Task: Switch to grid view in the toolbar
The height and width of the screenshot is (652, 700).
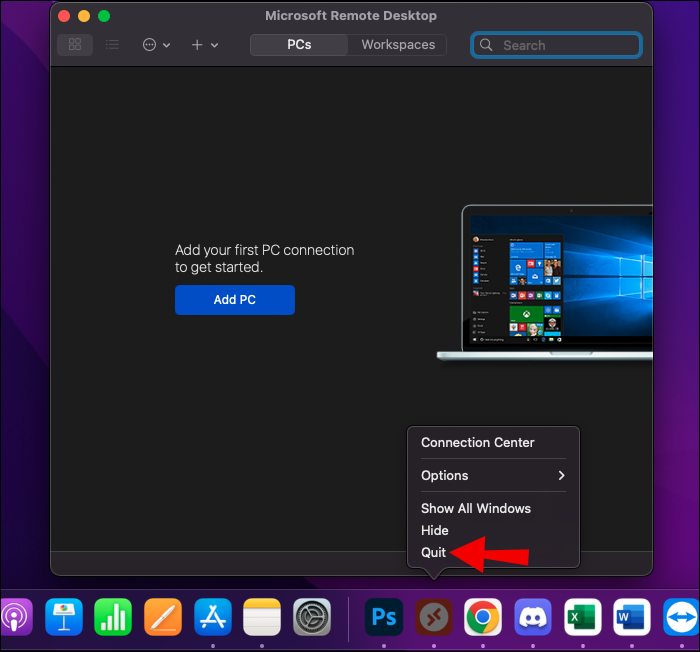Action: [75, 45]
